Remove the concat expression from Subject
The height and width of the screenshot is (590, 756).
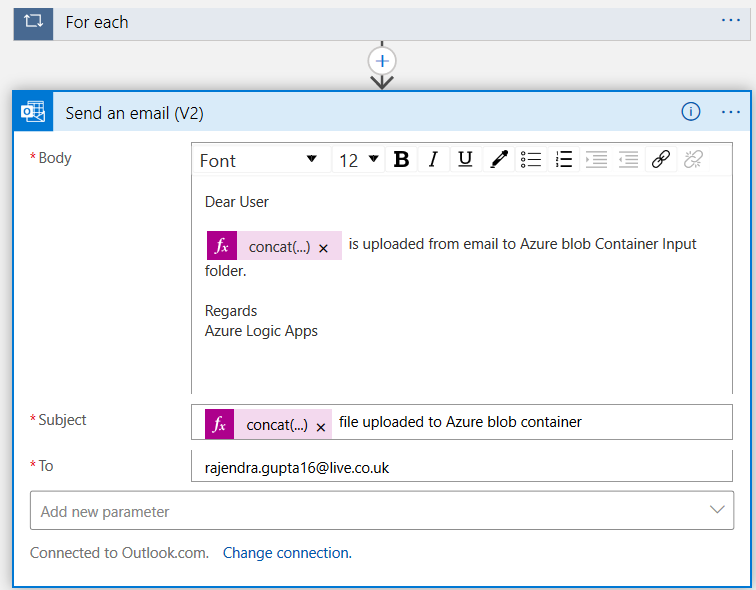click(x=321, y=427)
